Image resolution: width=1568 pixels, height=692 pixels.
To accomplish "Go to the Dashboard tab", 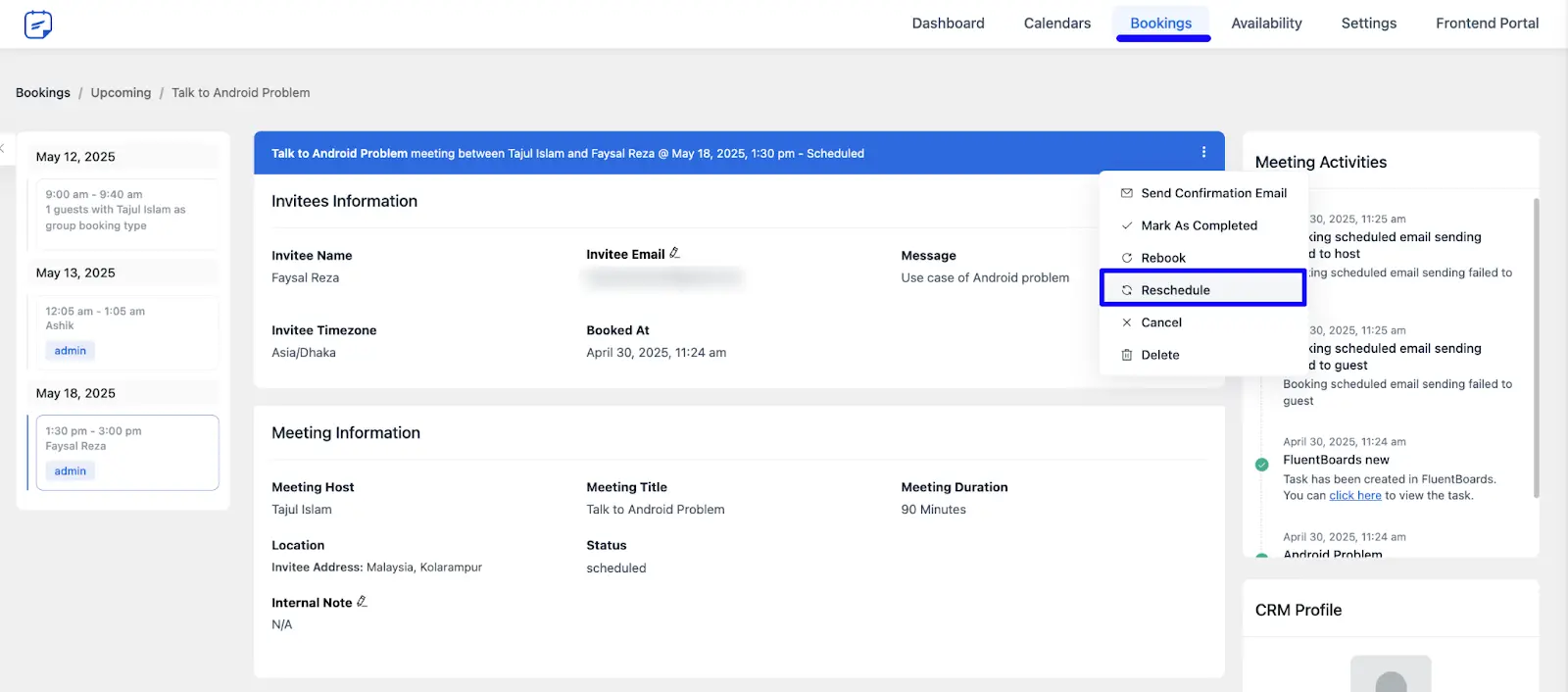I will point(948,24).
